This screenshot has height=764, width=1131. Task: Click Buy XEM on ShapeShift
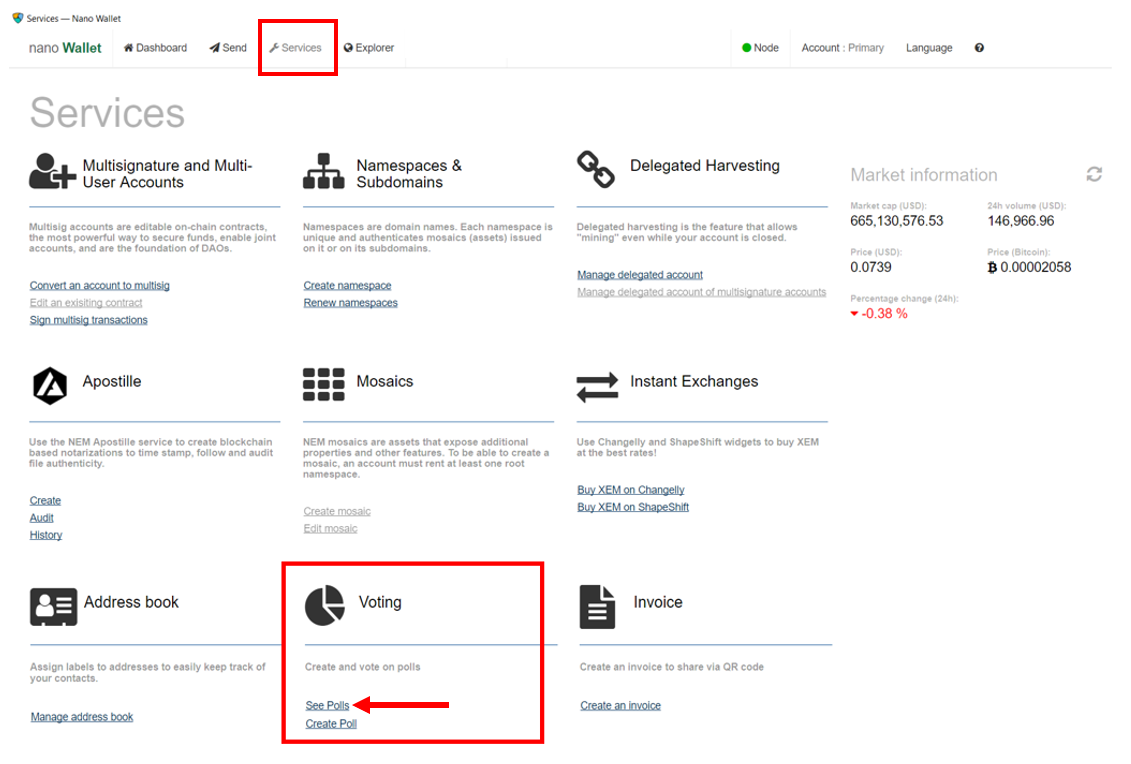click(x=633, y=507)
